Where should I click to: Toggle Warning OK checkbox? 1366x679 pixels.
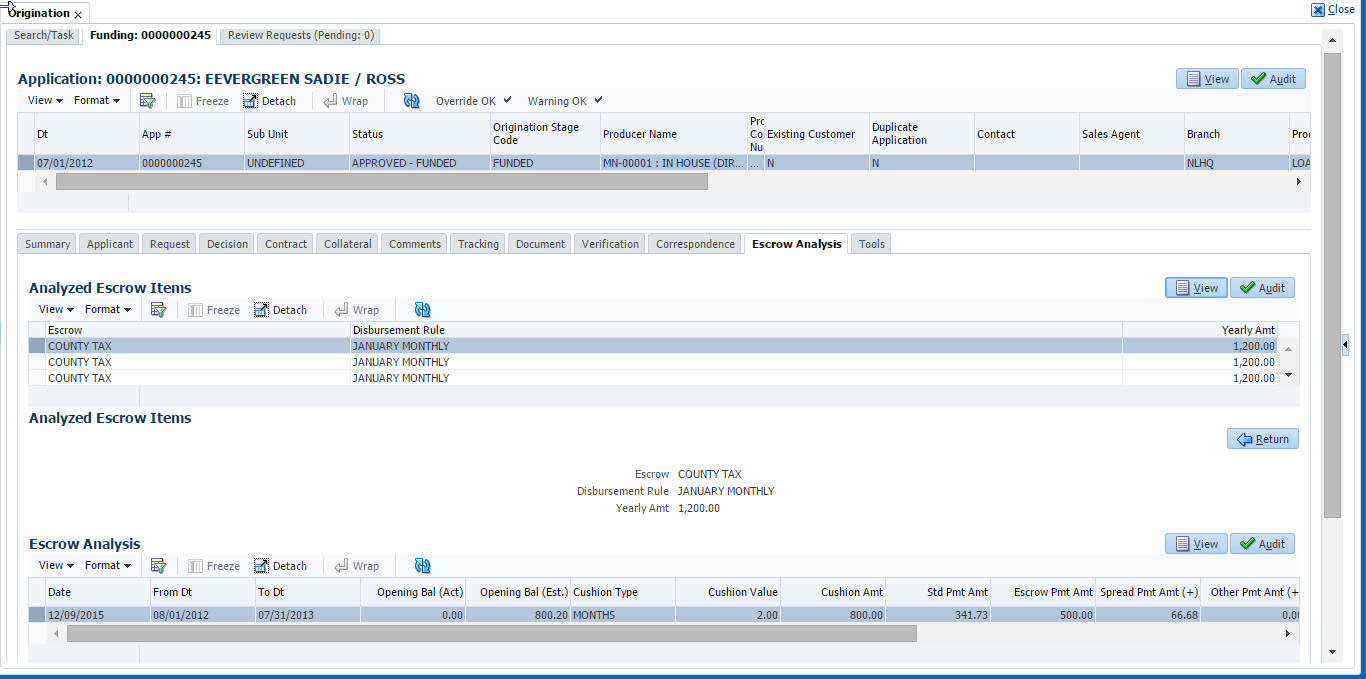tap(598, 100)
